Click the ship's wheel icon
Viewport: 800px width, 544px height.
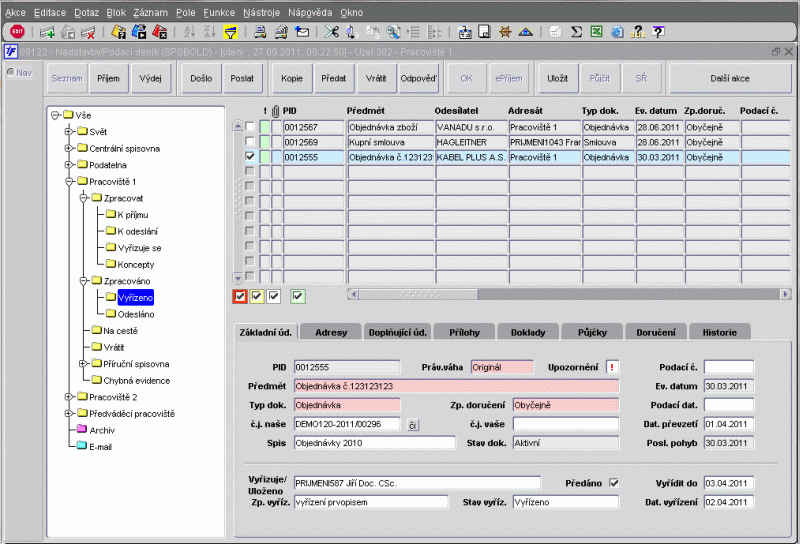pyautogui.click(x=506, y=32)
